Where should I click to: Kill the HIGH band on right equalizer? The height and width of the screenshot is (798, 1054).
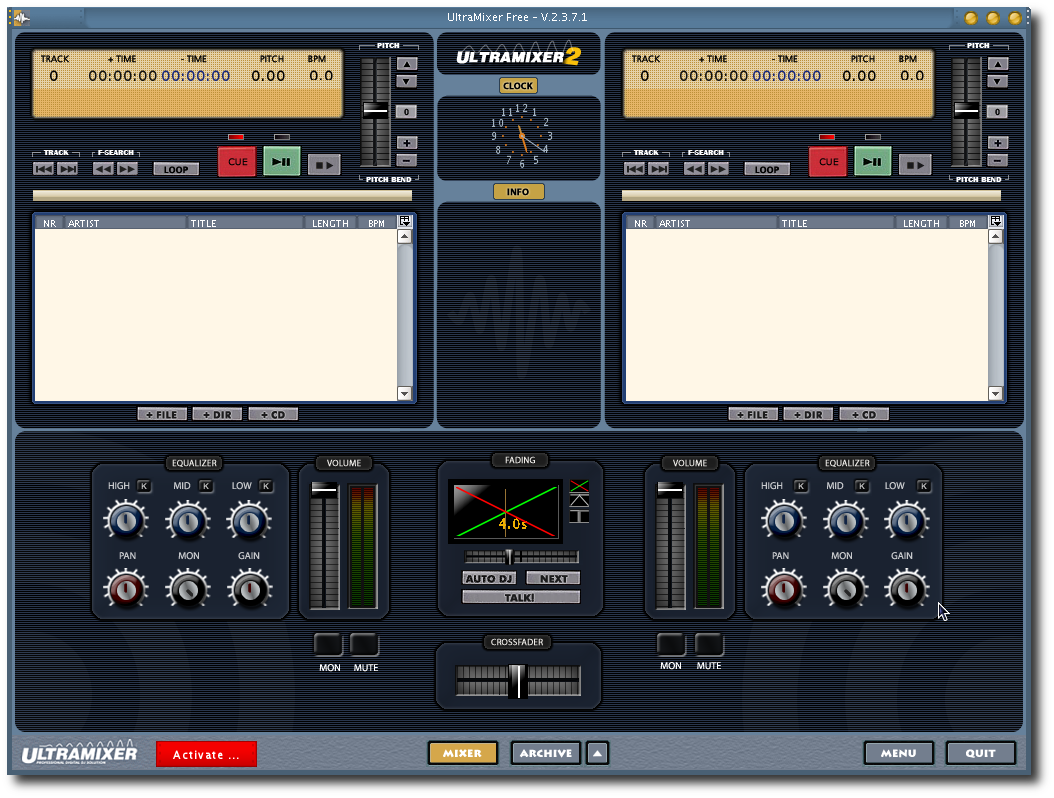click(x=801, y=486)
